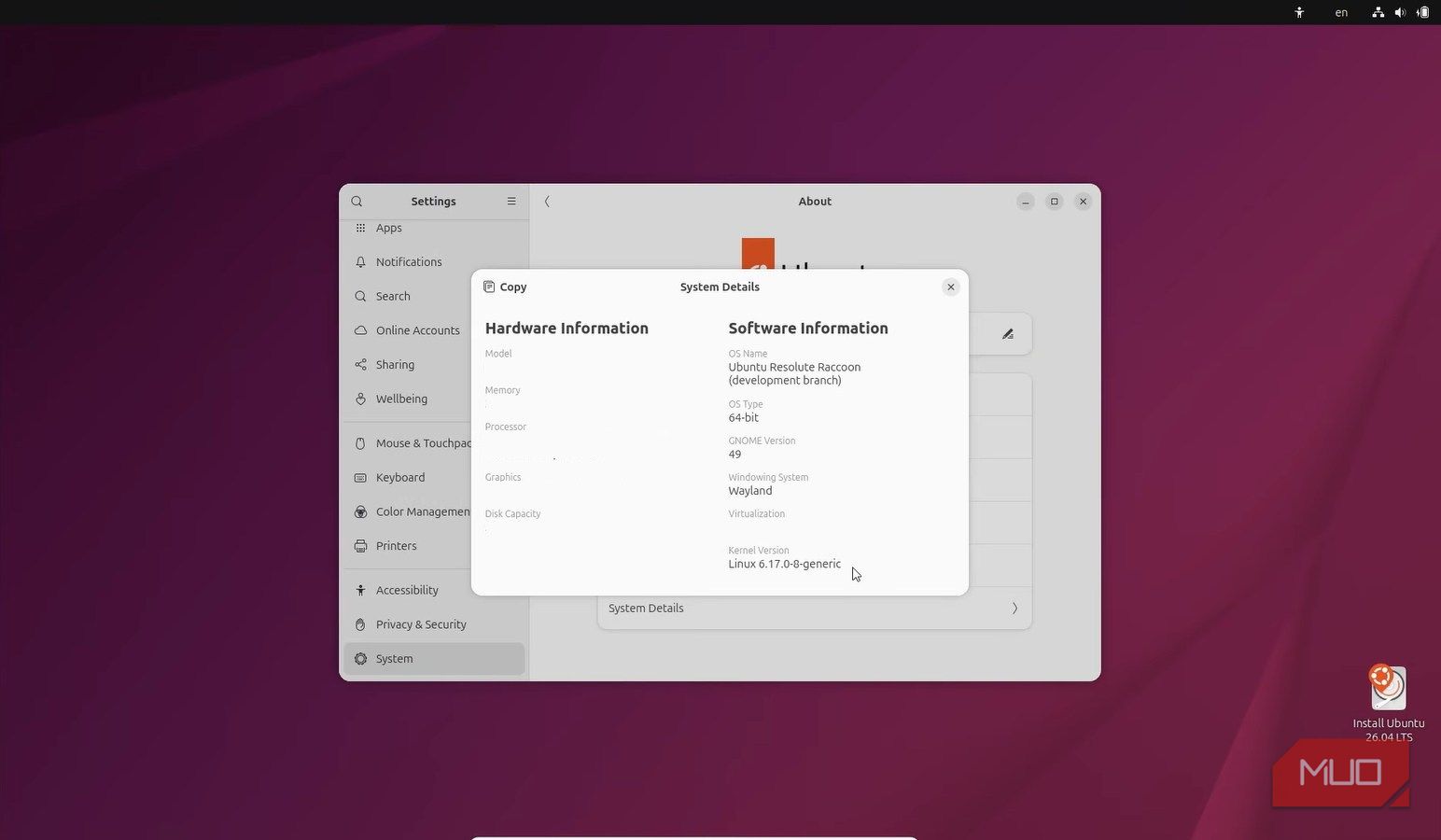Open the accessibility menu in top bar
This screenshot has width=1441, height=840.
[1299, 12]
